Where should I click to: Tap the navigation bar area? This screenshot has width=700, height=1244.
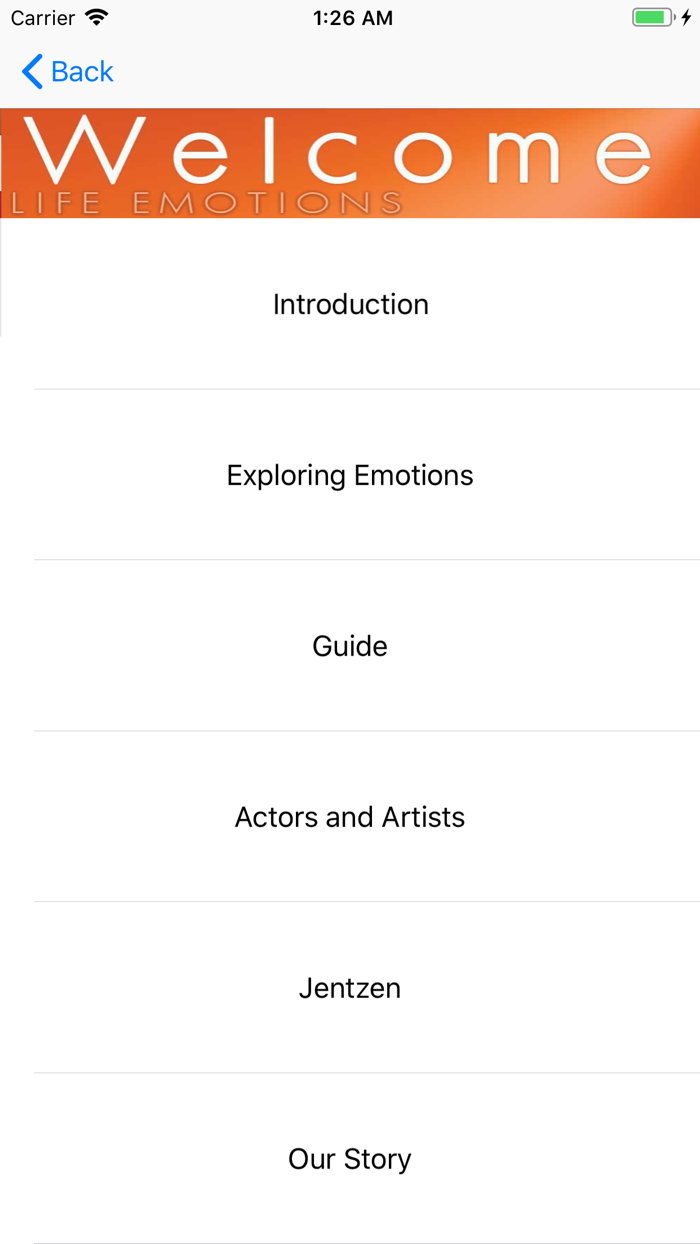click(350, 71)
